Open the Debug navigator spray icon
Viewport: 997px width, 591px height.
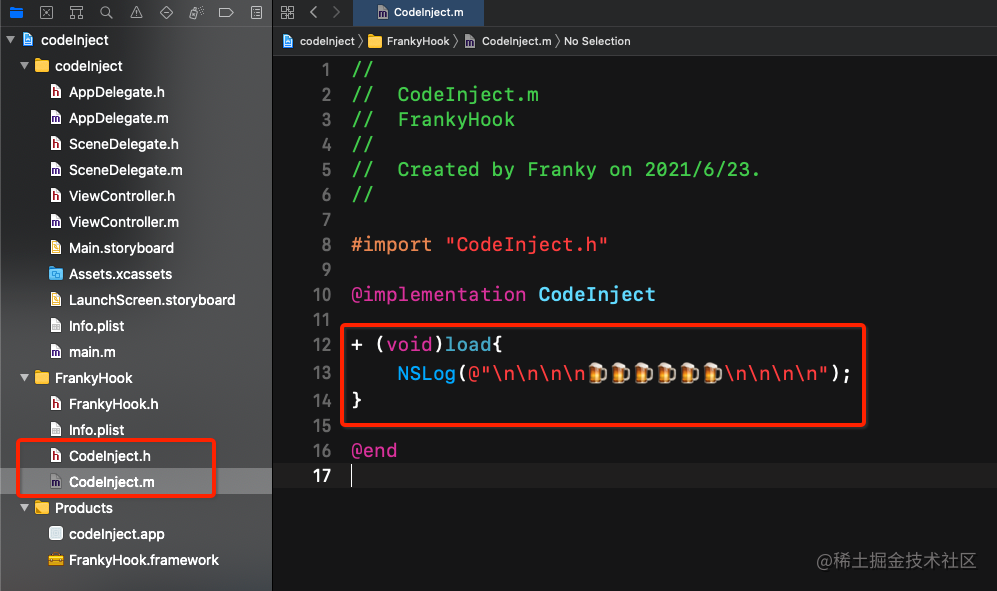click(196, 12)
